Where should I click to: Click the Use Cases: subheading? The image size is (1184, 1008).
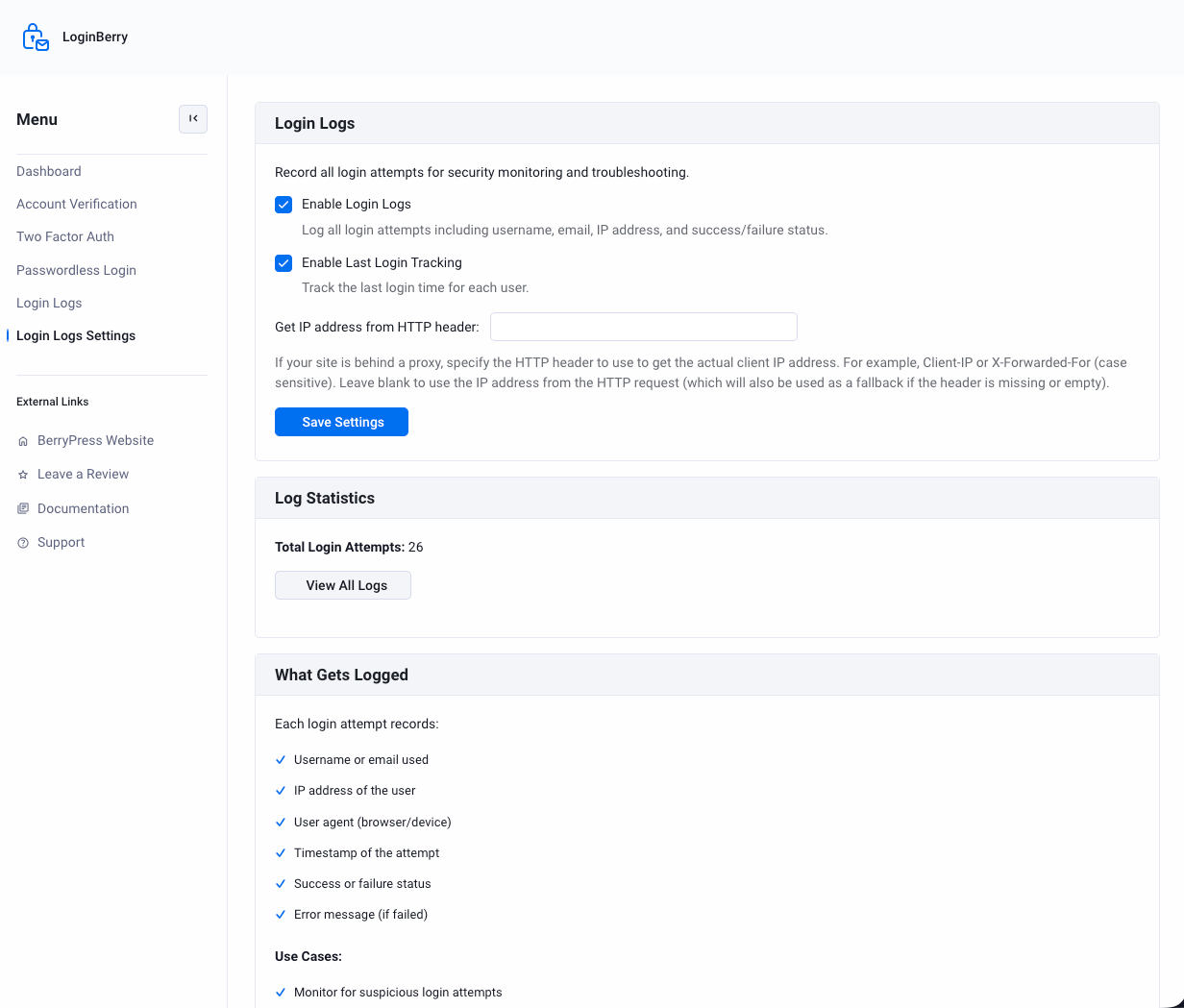pyautogui.click(x=308, y=957)
